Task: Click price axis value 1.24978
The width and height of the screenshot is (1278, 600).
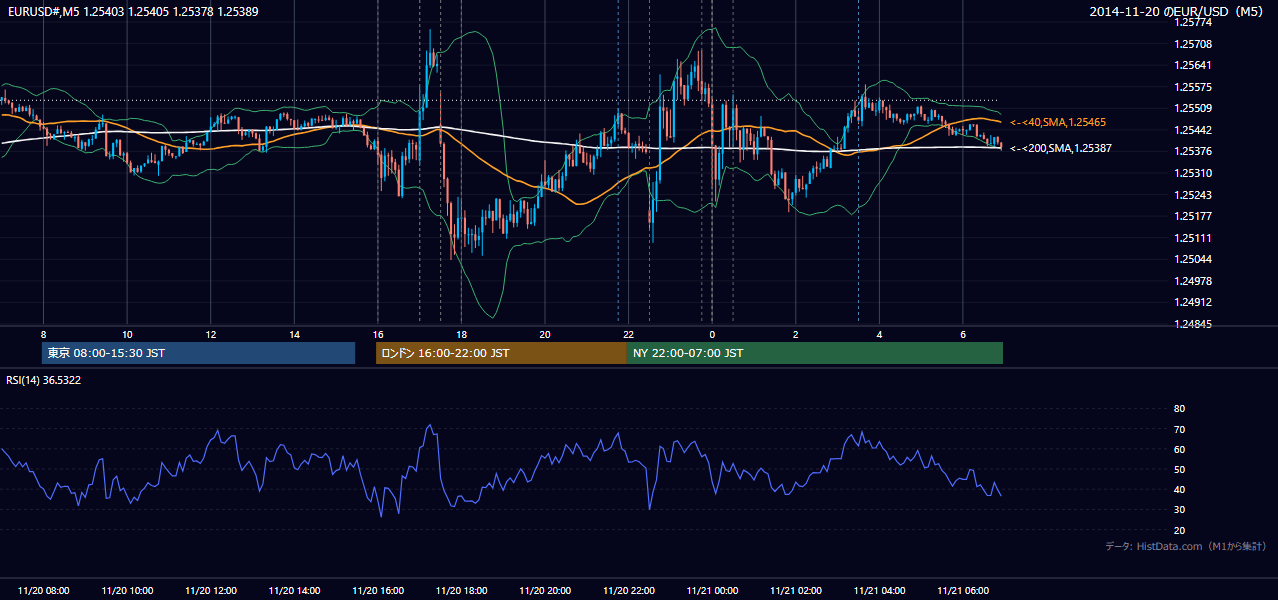Action: click(x=1193, y=281)
